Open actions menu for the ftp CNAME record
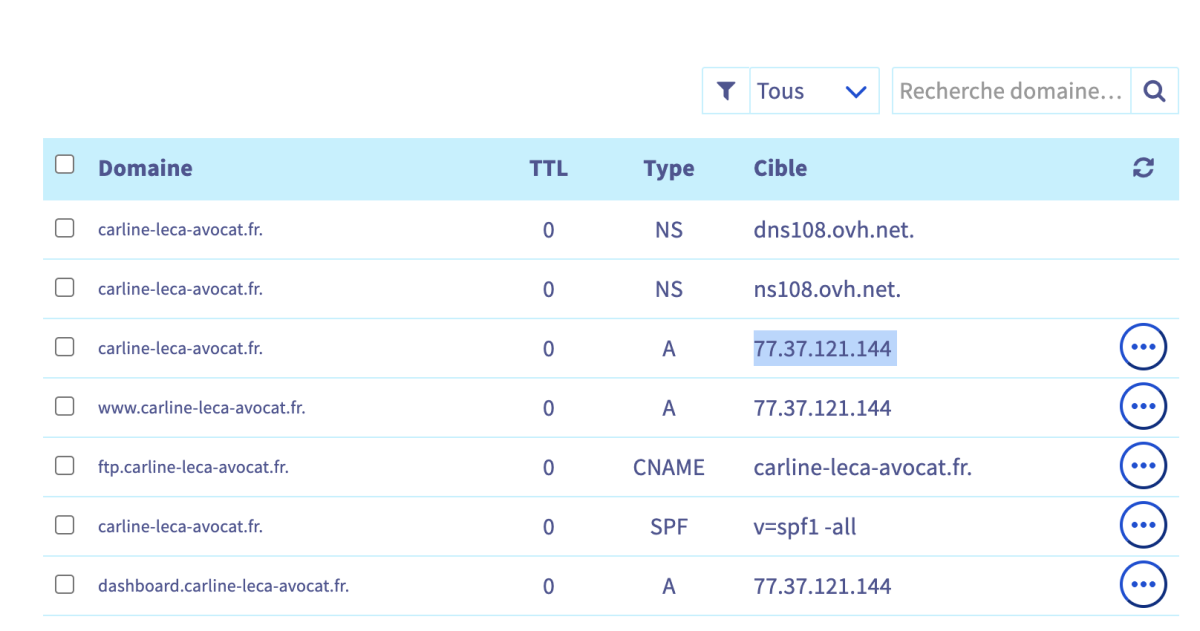This screenshot has width=1200, height=631. (1143, 466)
